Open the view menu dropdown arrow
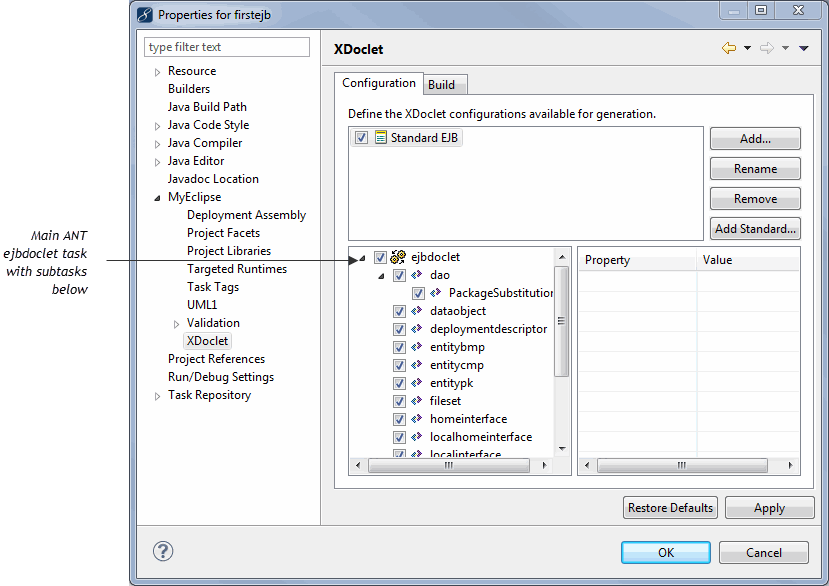The width and height of the screenshot is (829, 586). (804, 49)
